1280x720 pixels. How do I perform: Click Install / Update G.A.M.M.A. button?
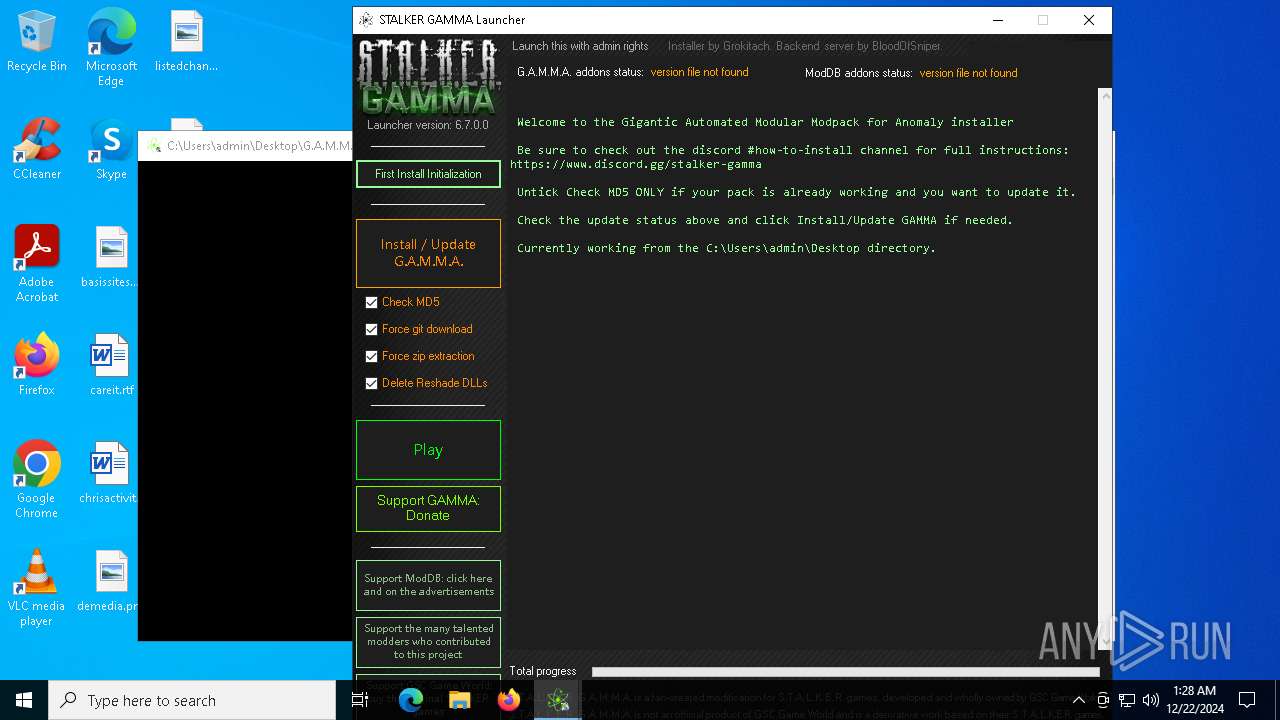pyautogui.click(x=428, y=253)
